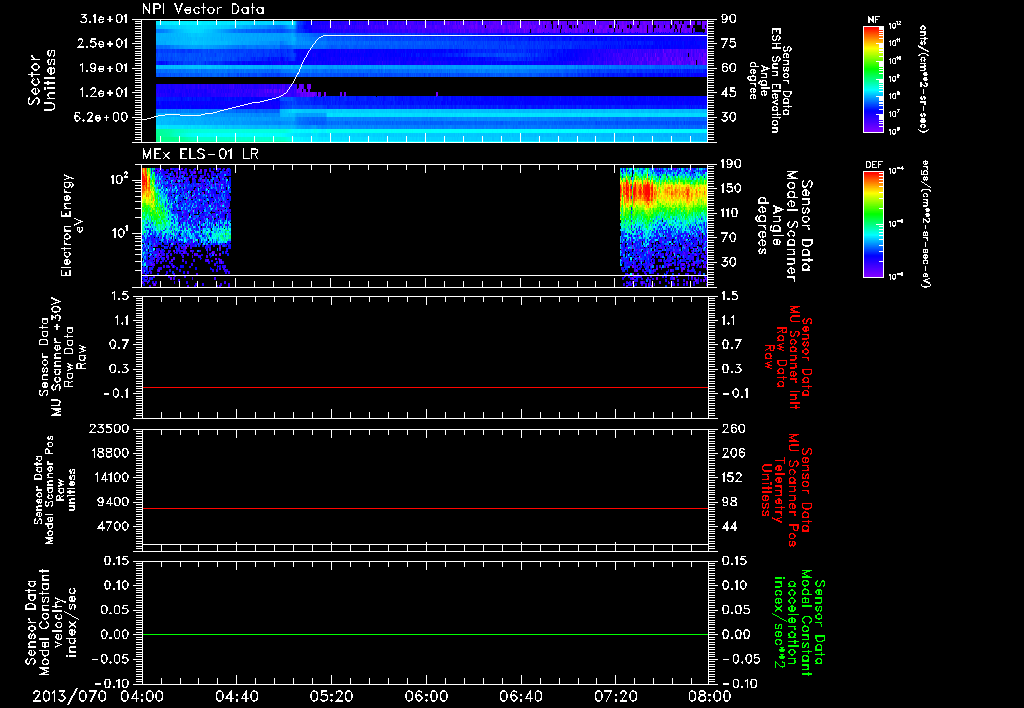The width and height of the screenshot is (1024, 708).
Task: Click the 190 scanner angle tick label
Action: coord(731,164)
